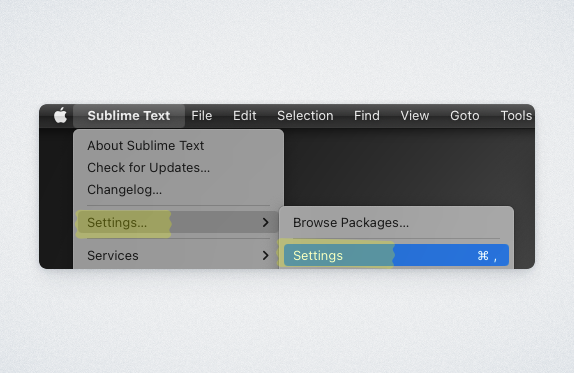Screen dimensions: 574x373
Task: Open the Goto menu
Action: [x=465, y=116]
